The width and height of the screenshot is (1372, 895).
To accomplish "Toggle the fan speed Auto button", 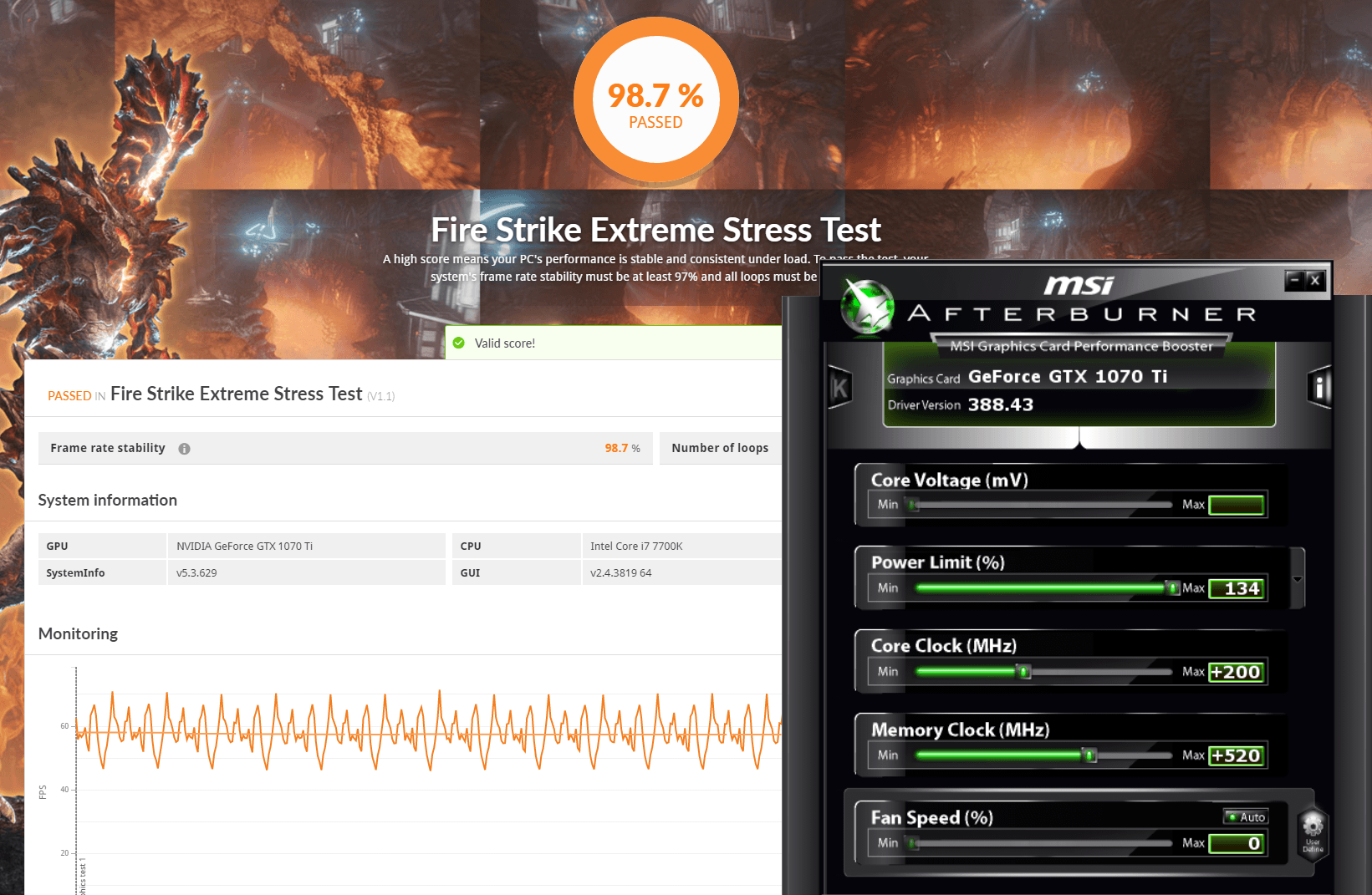I will pos(1246,817).
